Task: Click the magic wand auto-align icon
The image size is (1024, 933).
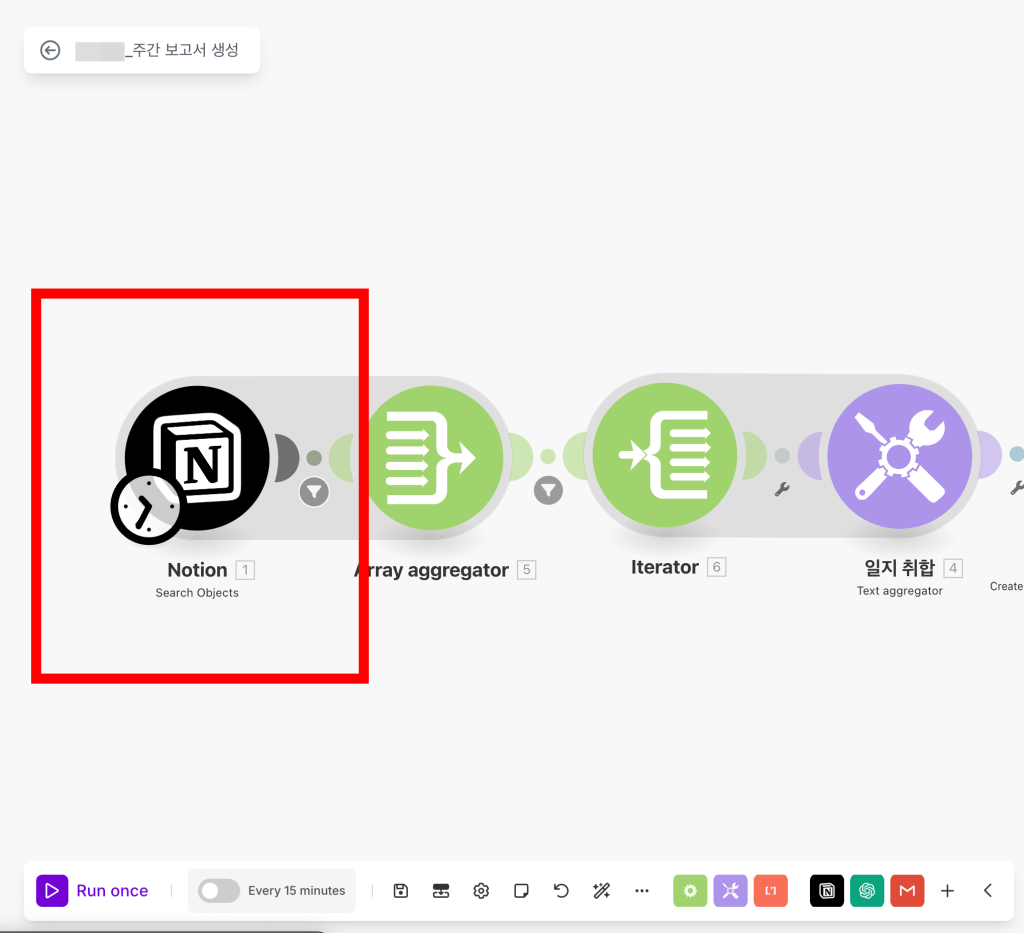Action: click(601, 890)
